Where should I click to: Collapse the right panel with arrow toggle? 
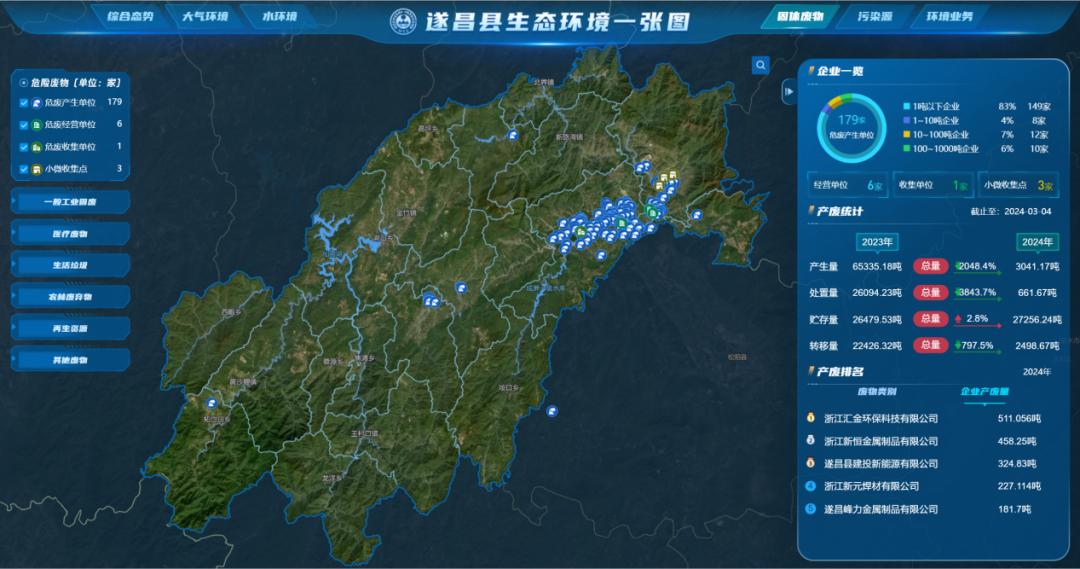(789, 92)
